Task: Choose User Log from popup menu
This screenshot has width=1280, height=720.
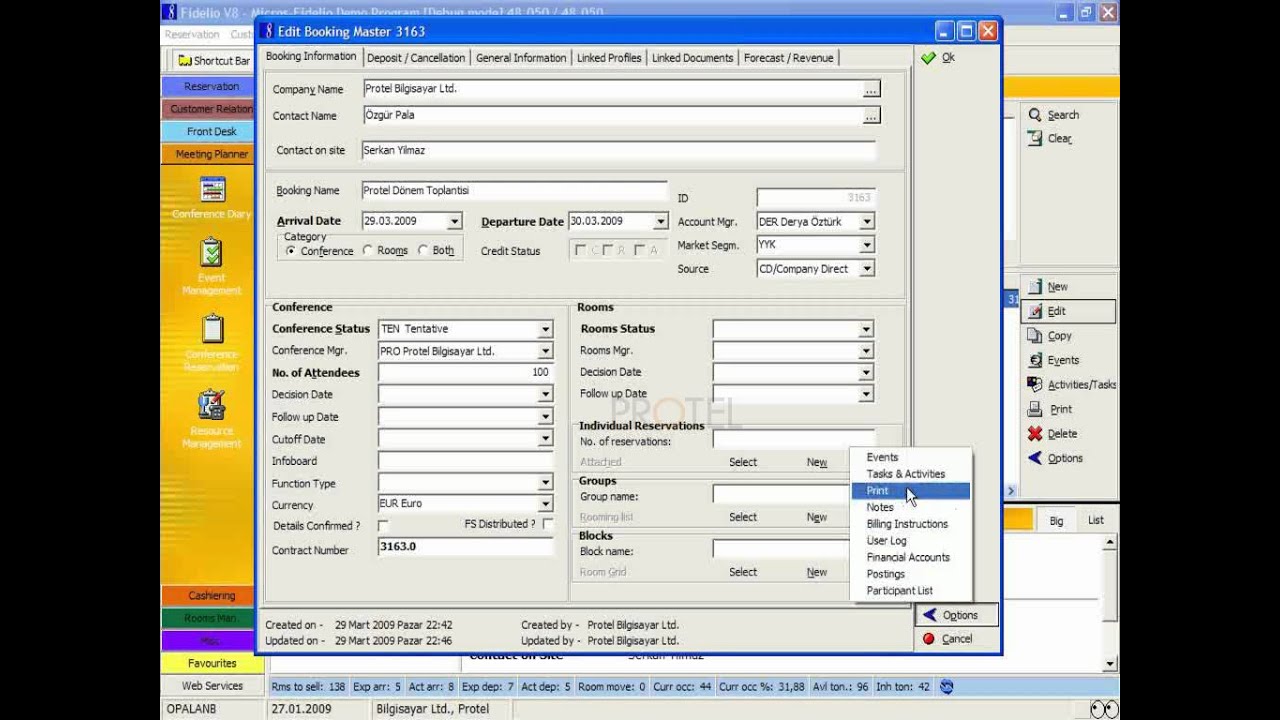Action: tap(910, 541)
